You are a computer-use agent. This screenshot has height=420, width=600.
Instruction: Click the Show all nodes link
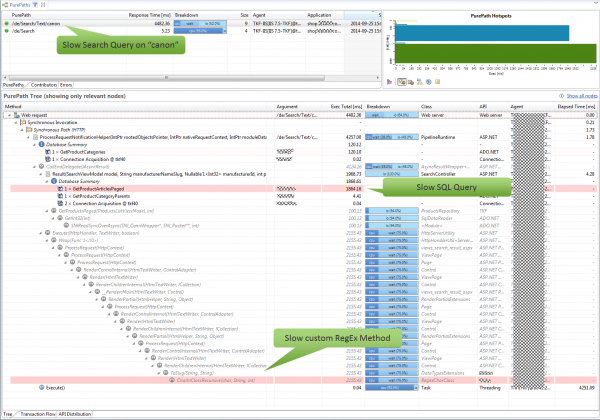click(x=582, y=96)
